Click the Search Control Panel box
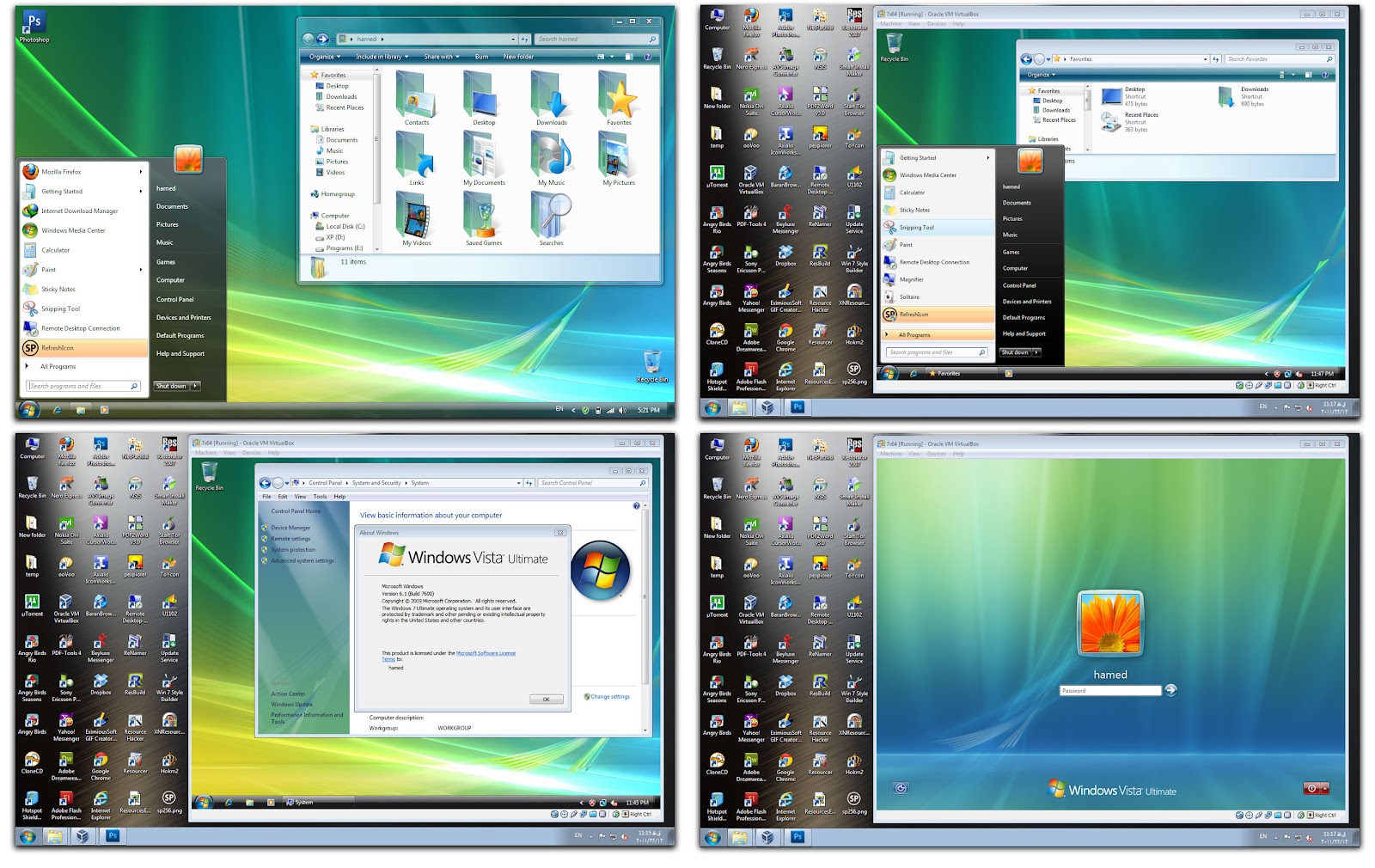The width and height of the screenshot is (1375, 868). click(x=593, y=483)
